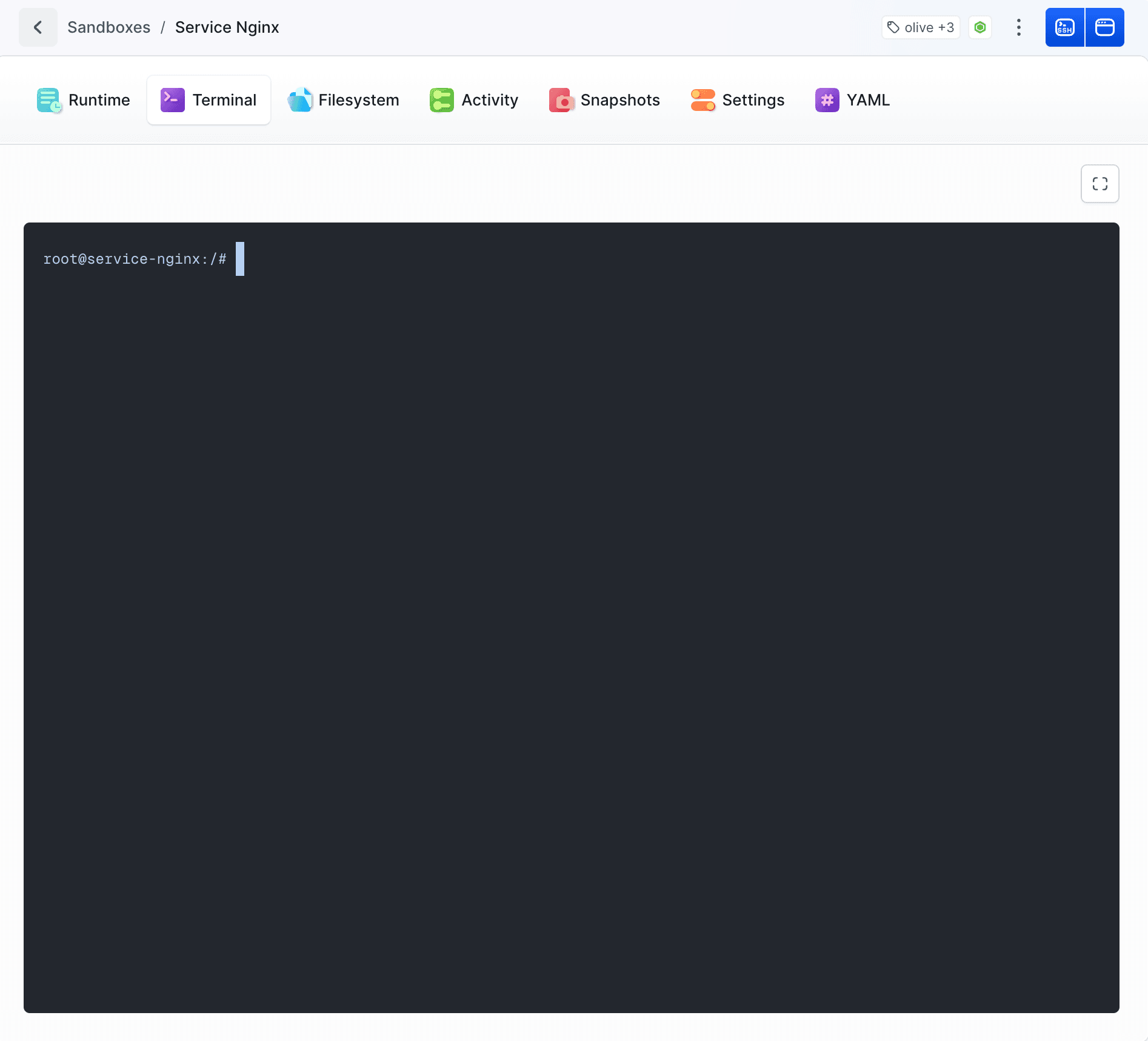Click the Snapshots camera icon
1148x1041 pixels.
coord(561,100)
